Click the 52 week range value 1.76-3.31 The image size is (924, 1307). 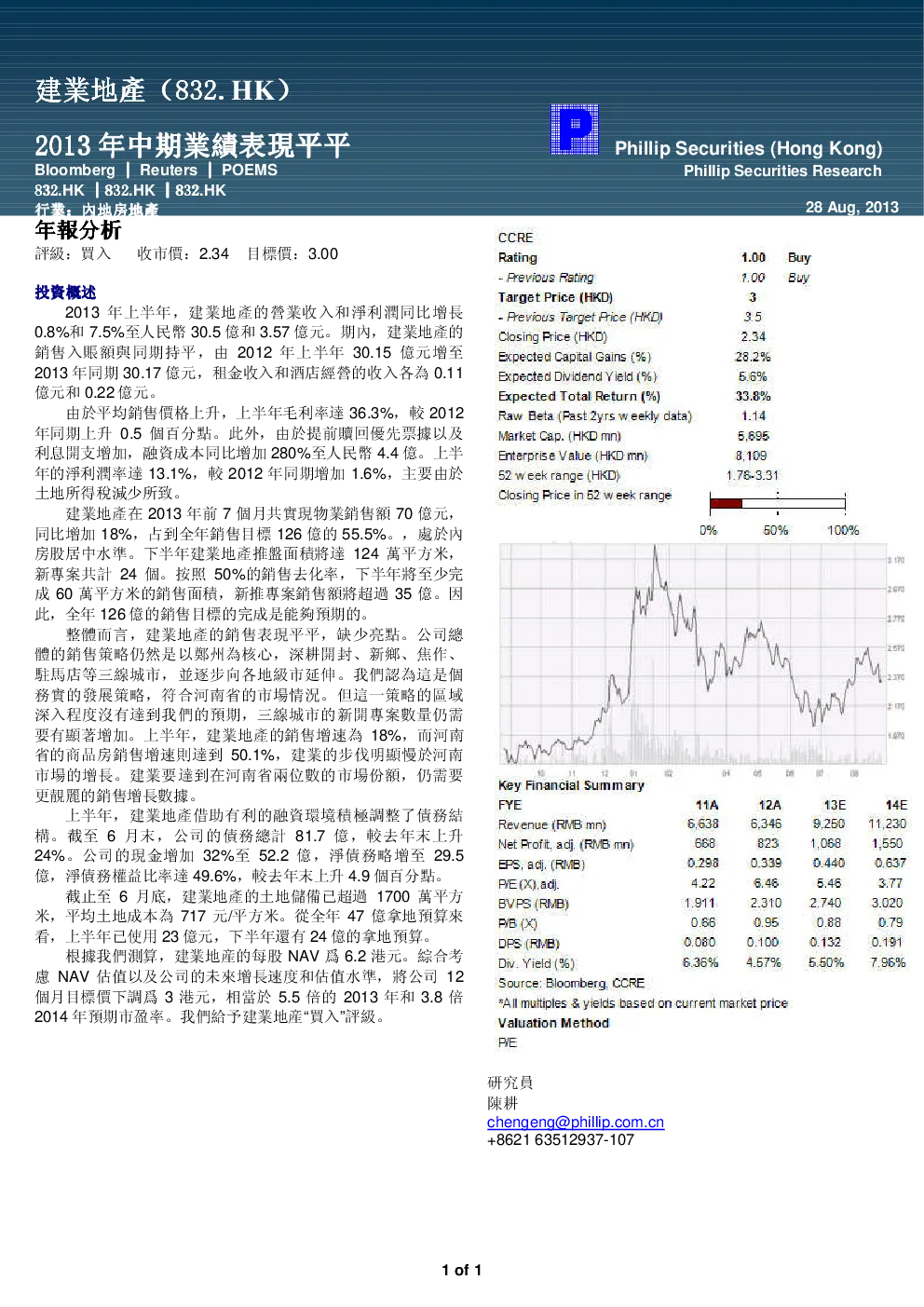click(x=753, y=475)
